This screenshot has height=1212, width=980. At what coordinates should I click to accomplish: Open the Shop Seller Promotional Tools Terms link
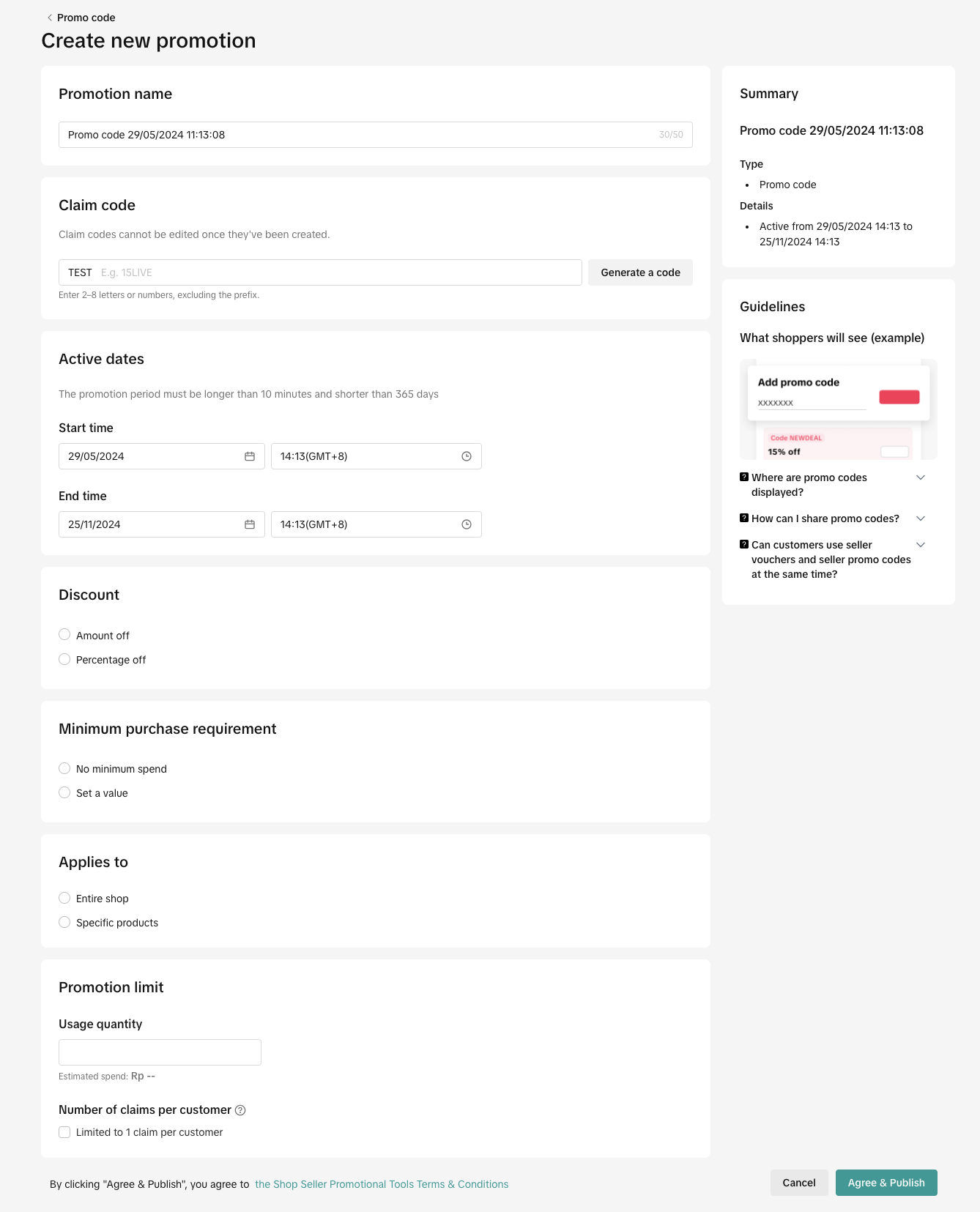click(381, 1184)
